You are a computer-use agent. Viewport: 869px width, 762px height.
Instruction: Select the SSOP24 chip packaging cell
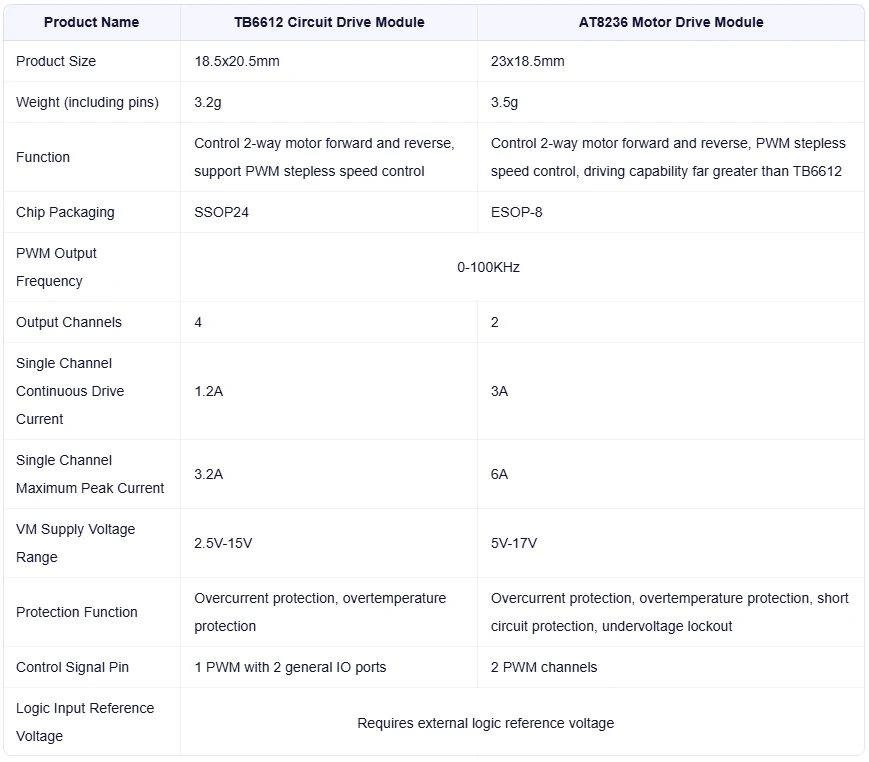(221, 212)
